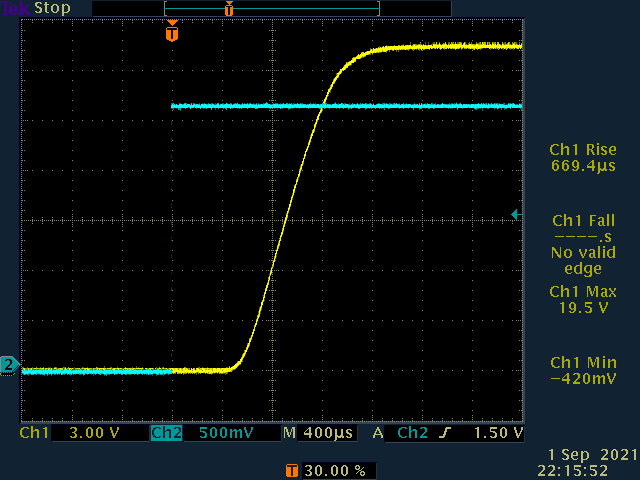The width and height of the screenshot is (640, 480).
Task: Click the Ch1 Min -420mV readout
Action: point(581,371)
